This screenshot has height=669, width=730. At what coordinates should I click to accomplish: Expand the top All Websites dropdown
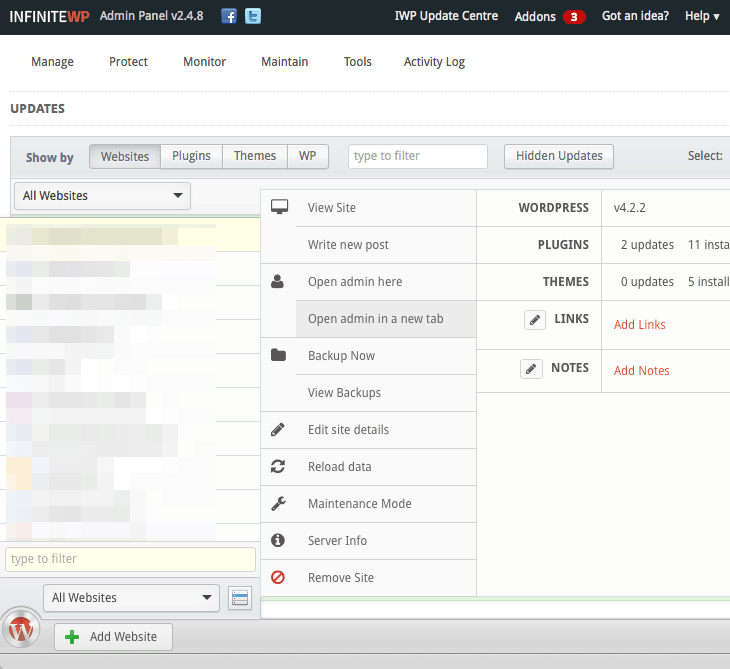(102, 196)
